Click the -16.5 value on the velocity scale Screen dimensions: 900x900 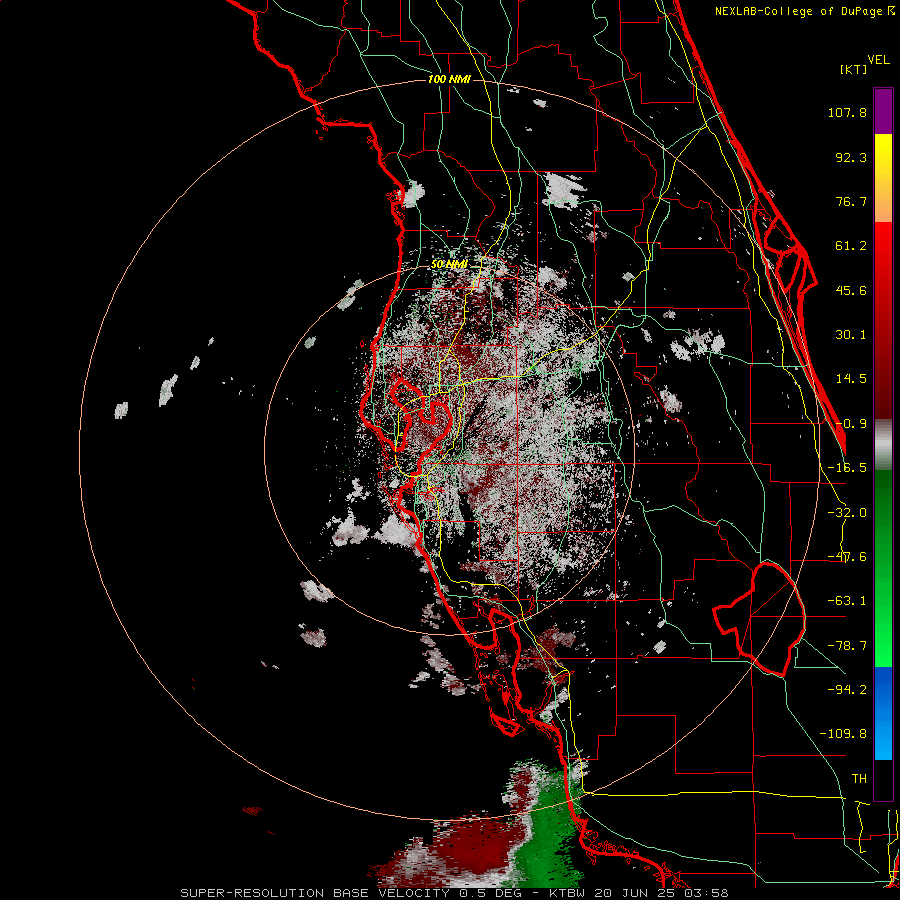(x=847, y=468)
